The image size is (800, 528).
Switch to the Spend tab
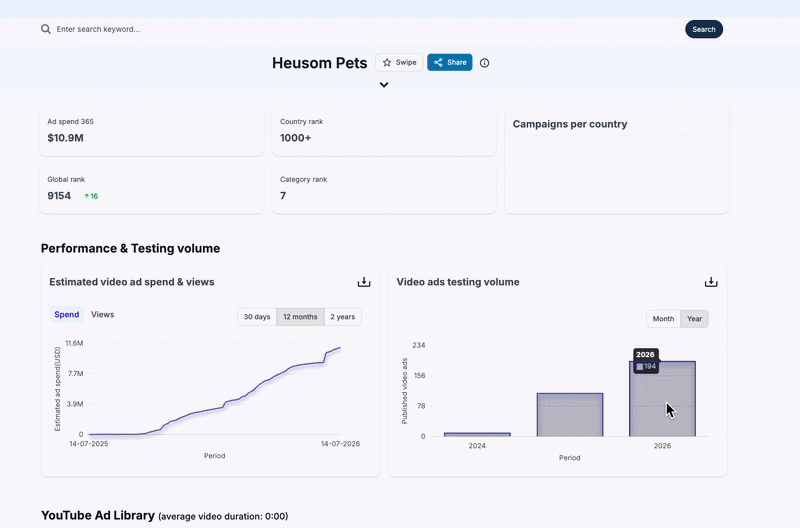67,314
